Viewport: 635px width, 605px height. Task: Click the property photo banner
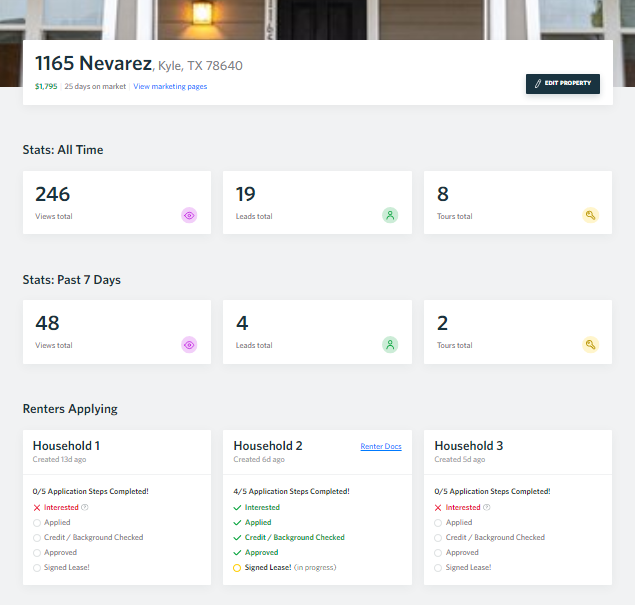[318, 19]
